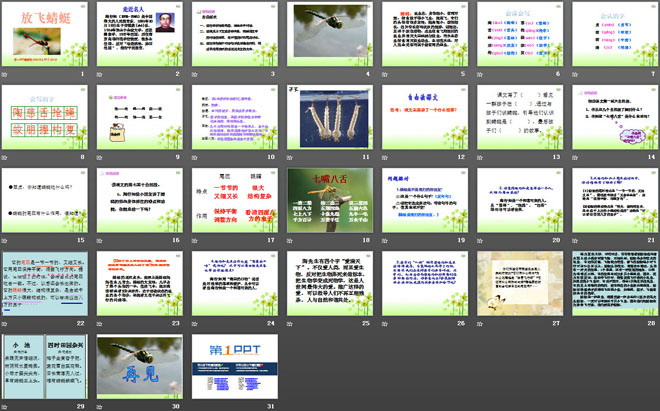Screen dimensions: 660x411
Task: Select slide 6 titled 会认会写
Action: point(517,35)
